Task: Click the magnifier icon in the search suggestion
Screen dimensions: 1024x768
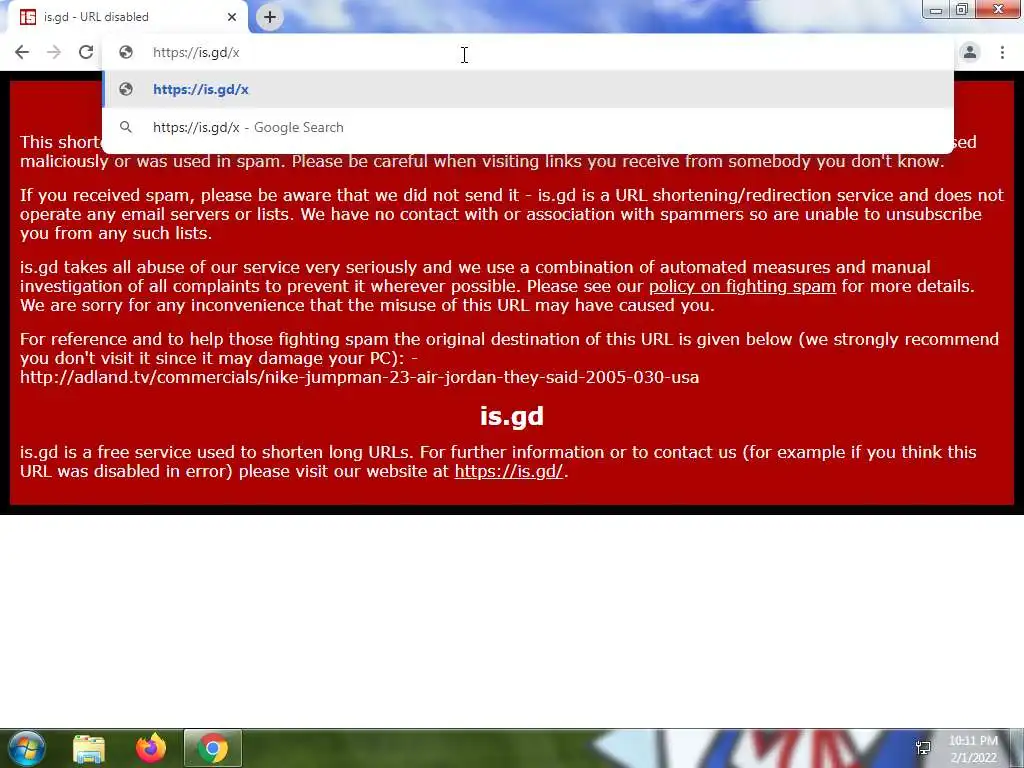Action: click(x=126, y=127)
